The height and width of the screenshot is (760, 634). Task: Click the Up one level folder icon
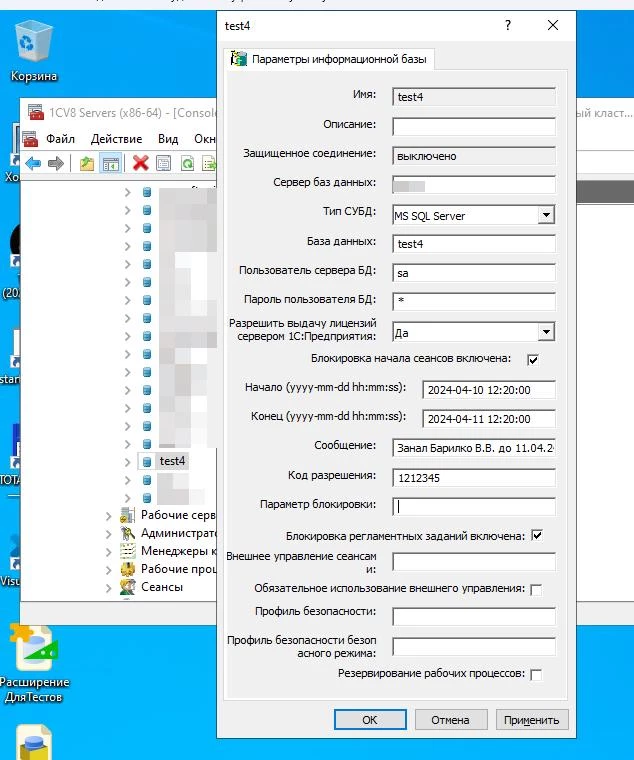click(87, 163)
